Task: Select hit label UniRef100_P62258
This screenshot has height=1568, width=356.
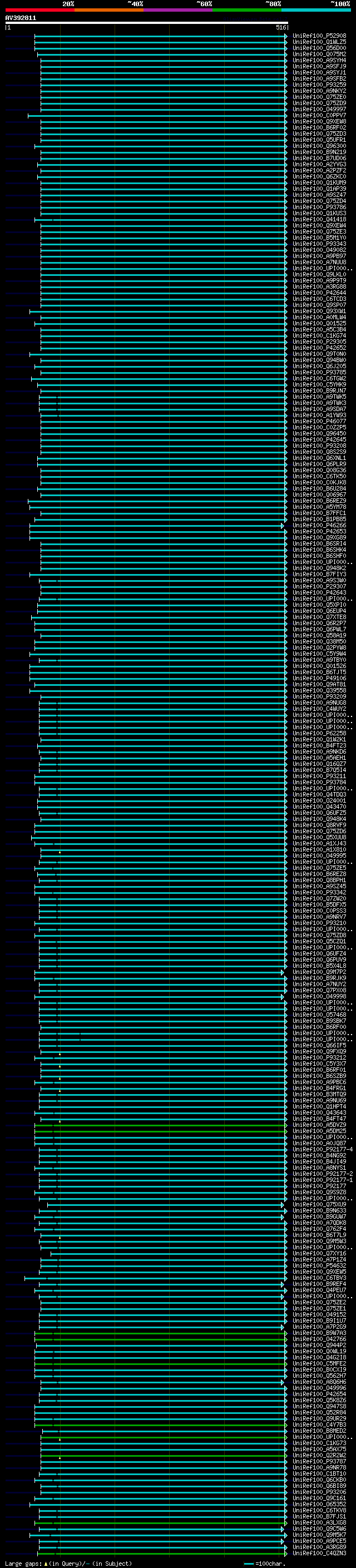Action: [x=319, y=734]
